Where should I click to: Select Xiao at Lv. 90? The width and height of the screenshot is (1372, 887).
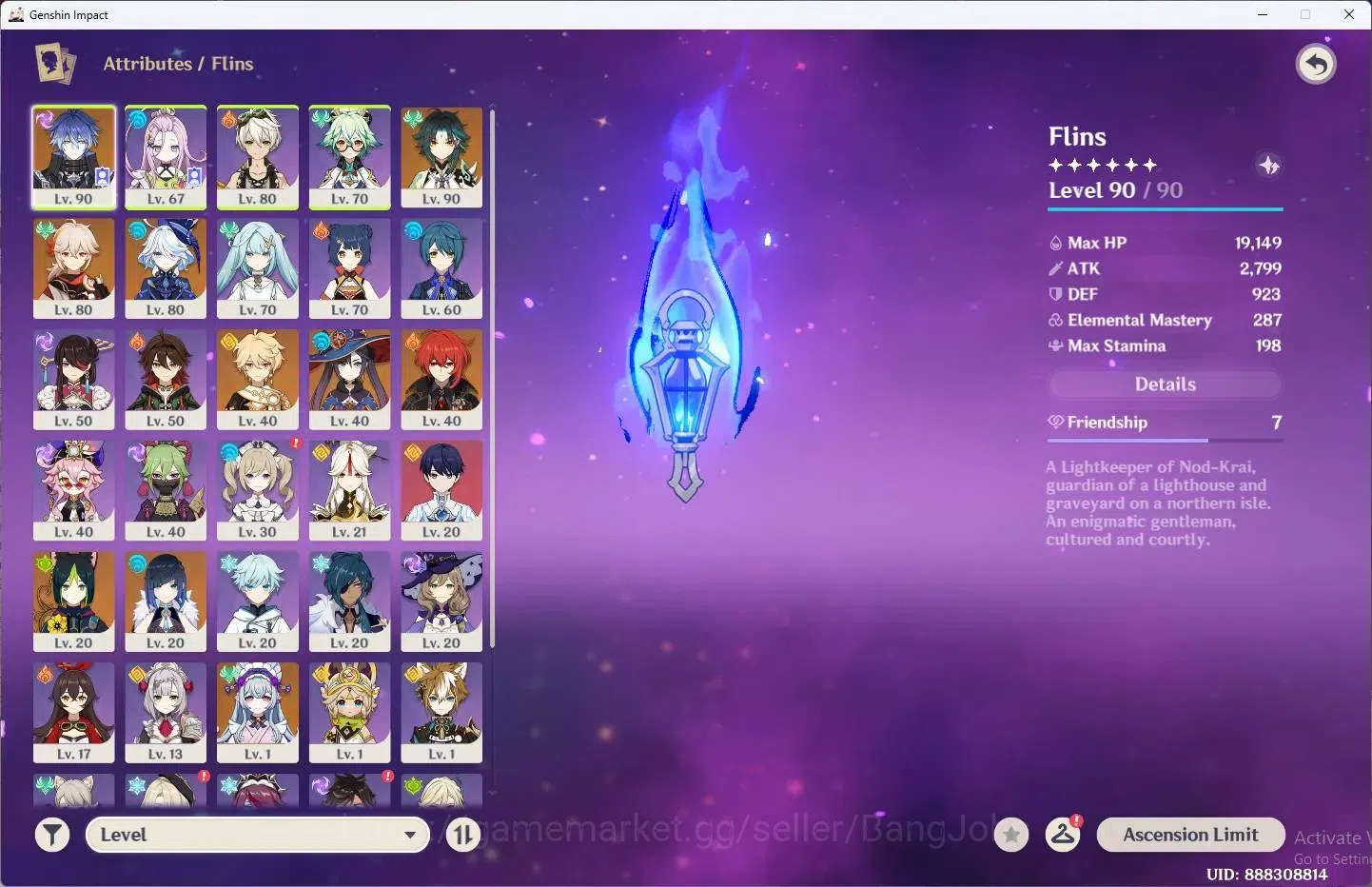click(441, 157)
